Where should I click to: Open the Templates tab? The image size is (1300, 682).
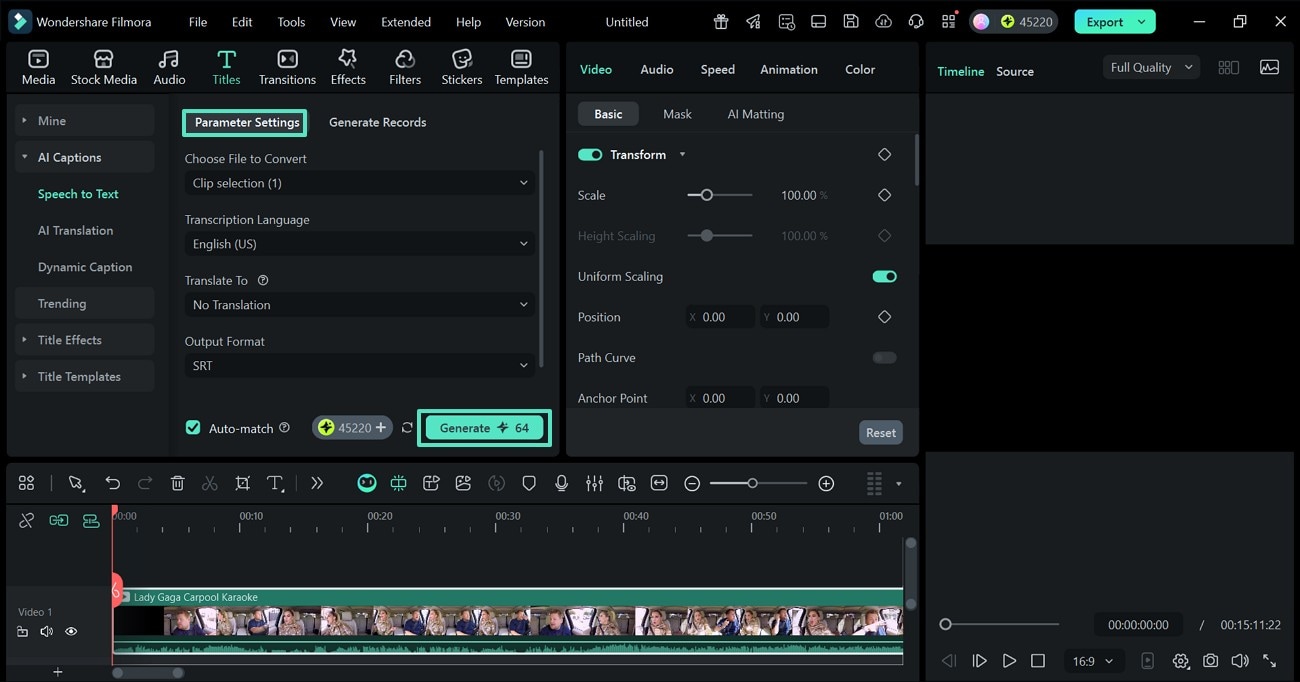521,68
